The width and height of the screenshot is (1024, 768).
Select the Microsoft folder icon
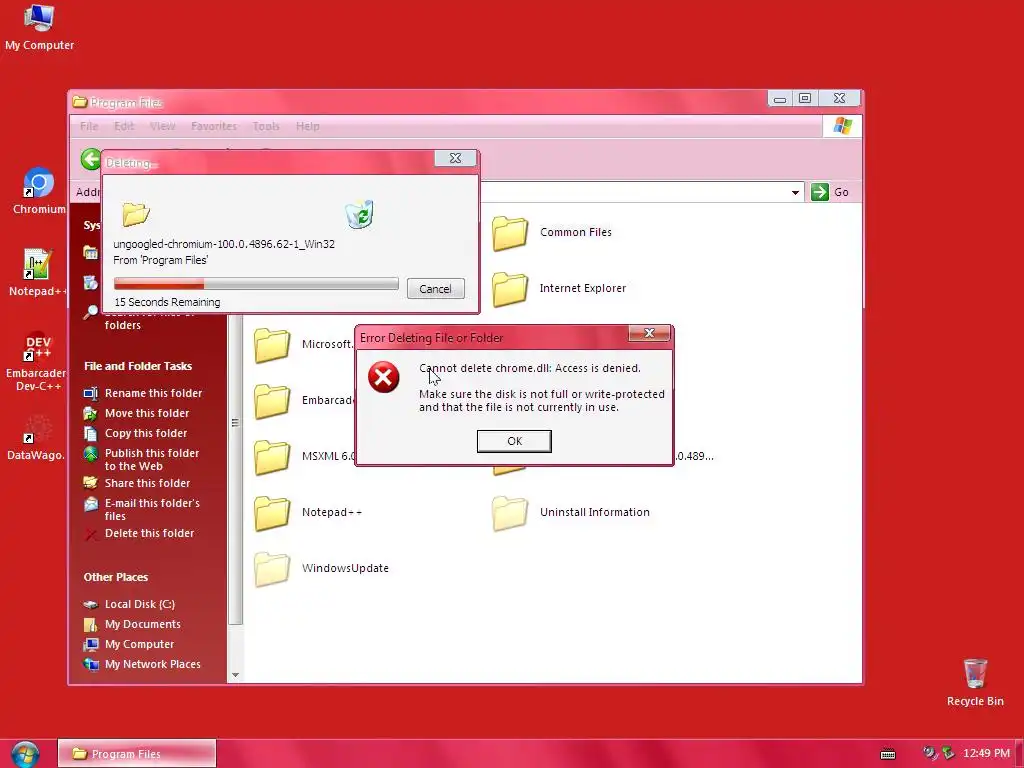[x=272, y=344]
